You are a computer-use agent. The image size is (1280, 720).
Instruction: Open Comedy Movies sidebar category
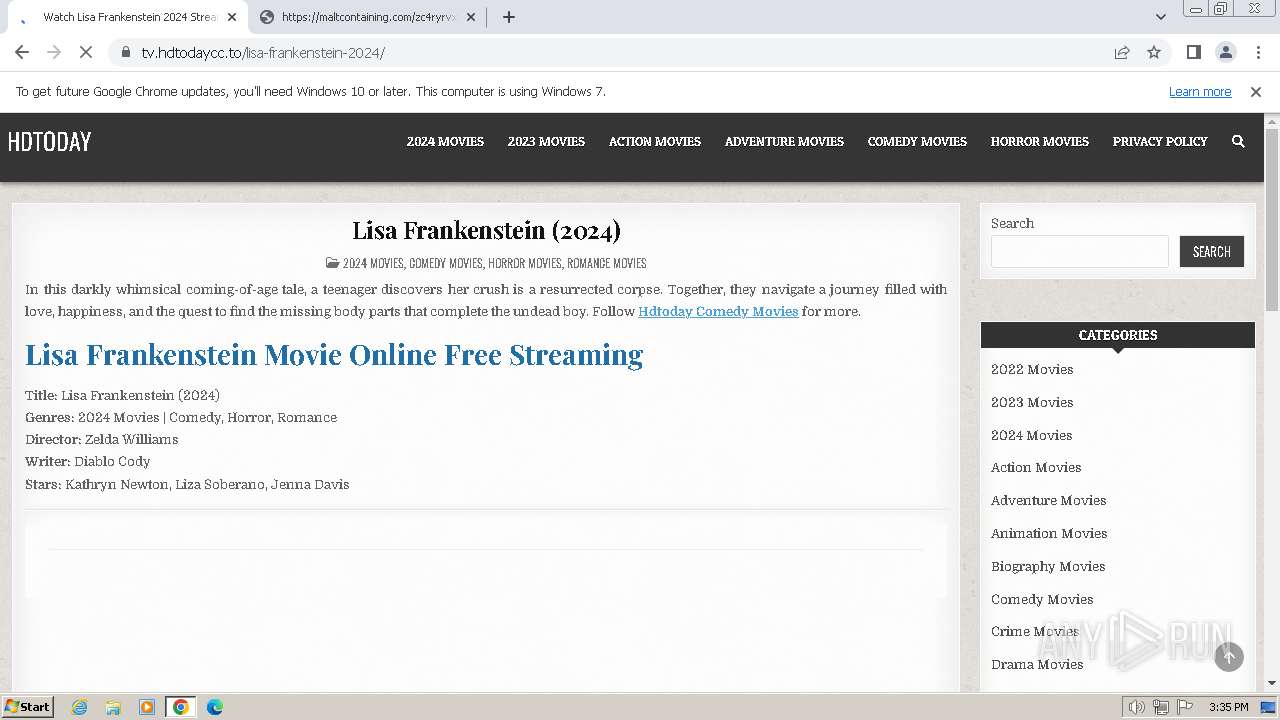click(x=1042, y=600)
